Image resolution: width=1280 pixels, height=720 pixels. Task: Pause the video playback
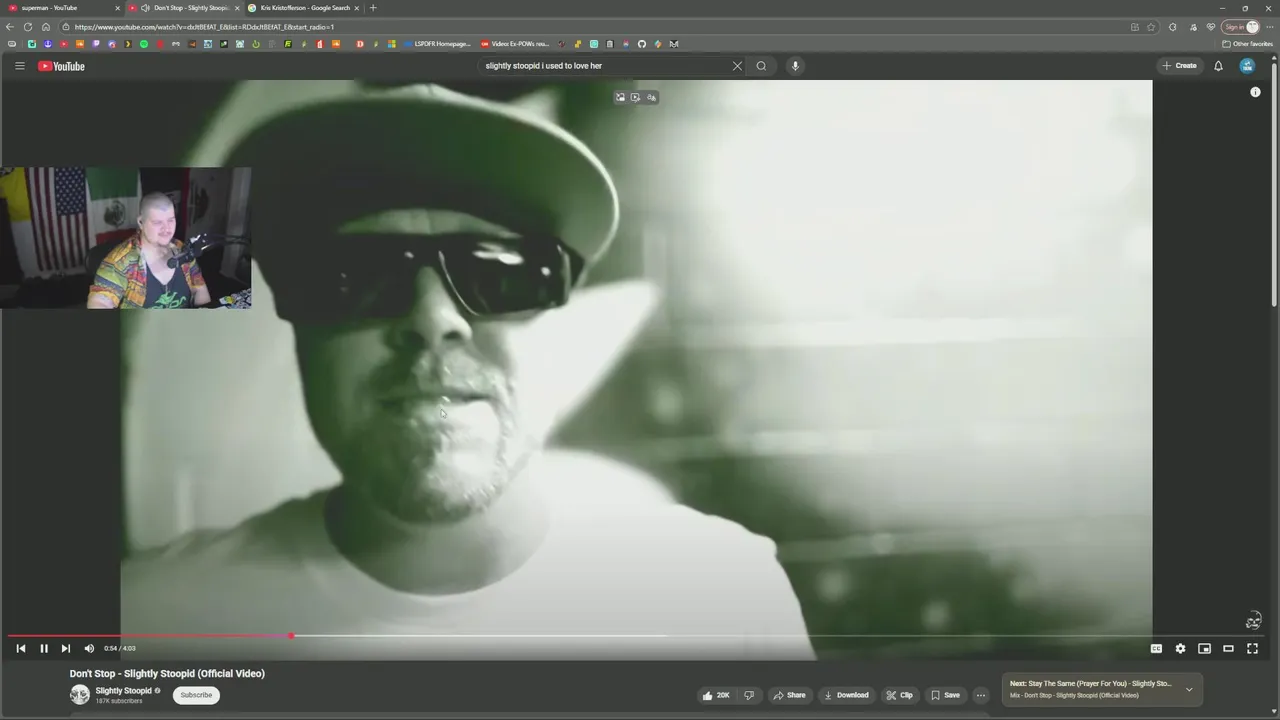[44, 648]
